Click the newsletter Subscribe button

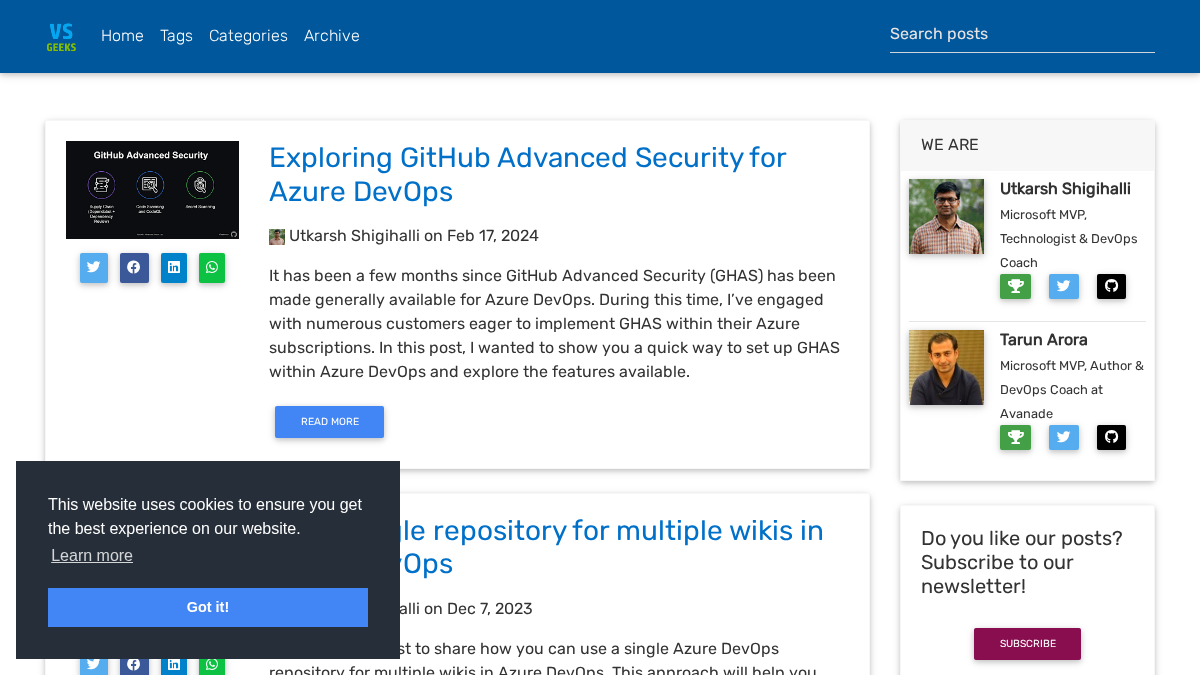pyautogui.click(x=1027, y=644)
